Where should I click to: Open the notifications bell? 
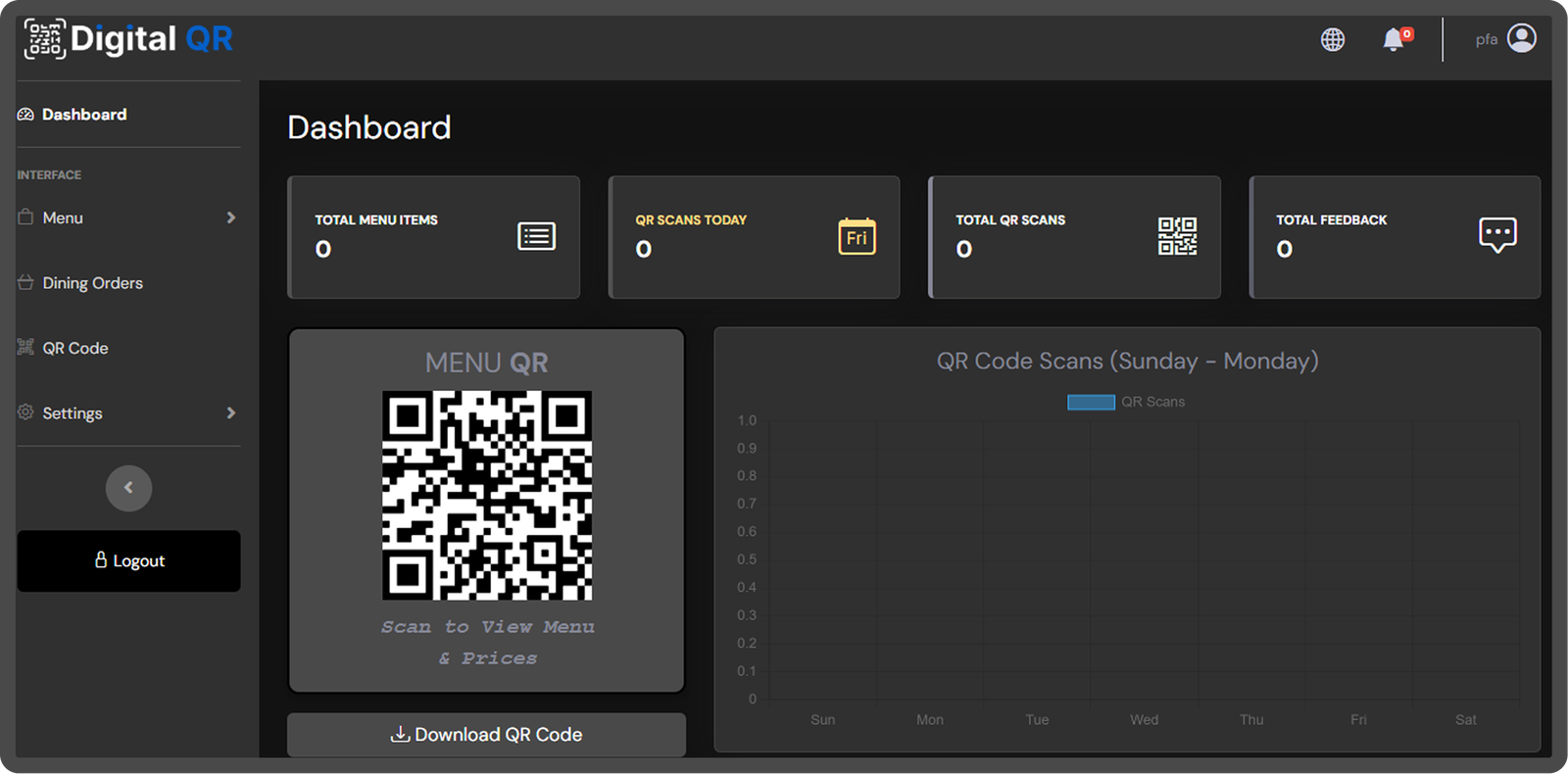pos(1394,40)
